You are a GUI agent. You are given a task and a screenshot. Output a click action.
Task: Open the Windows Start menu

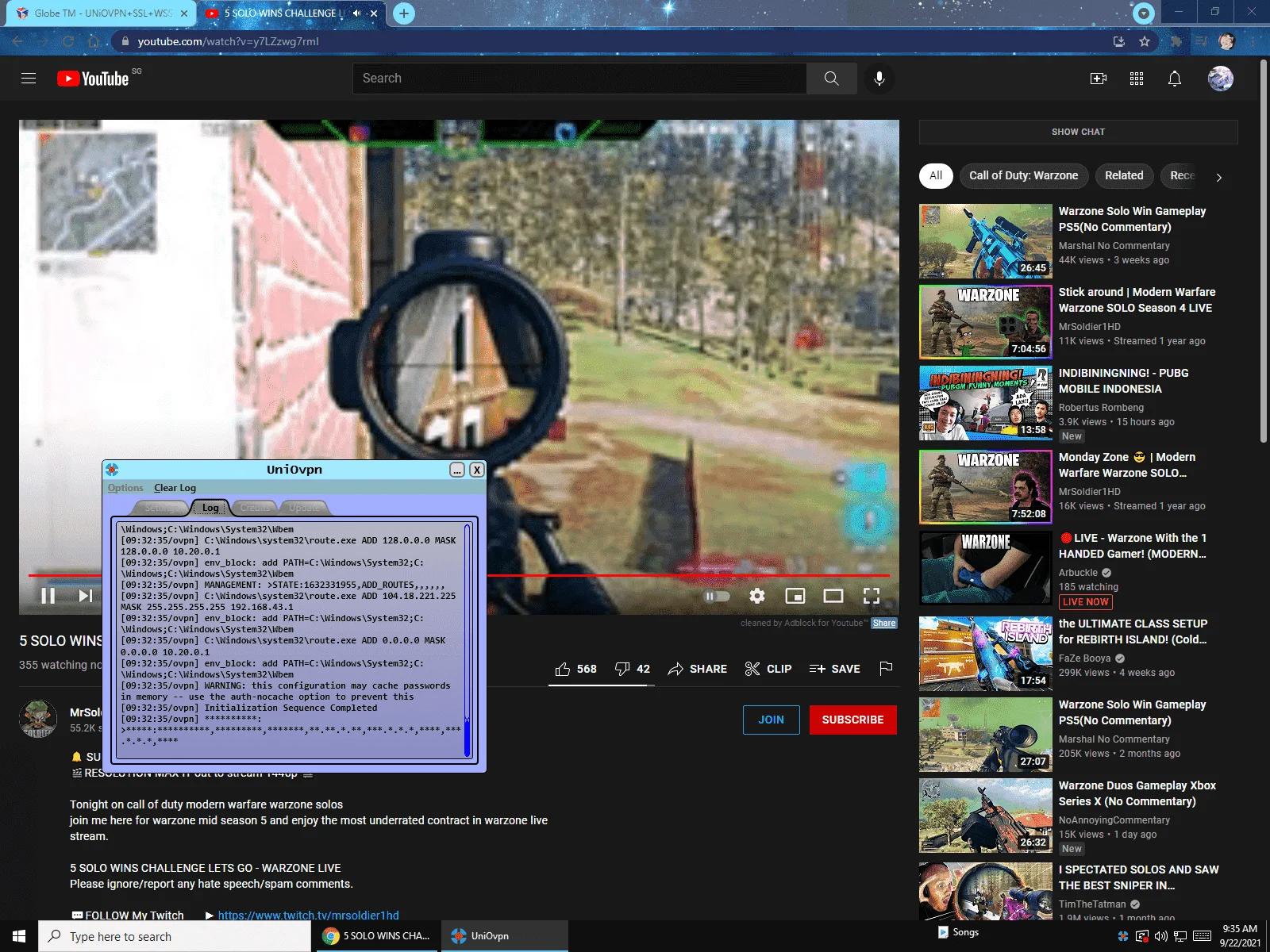[x=19, y=936]
